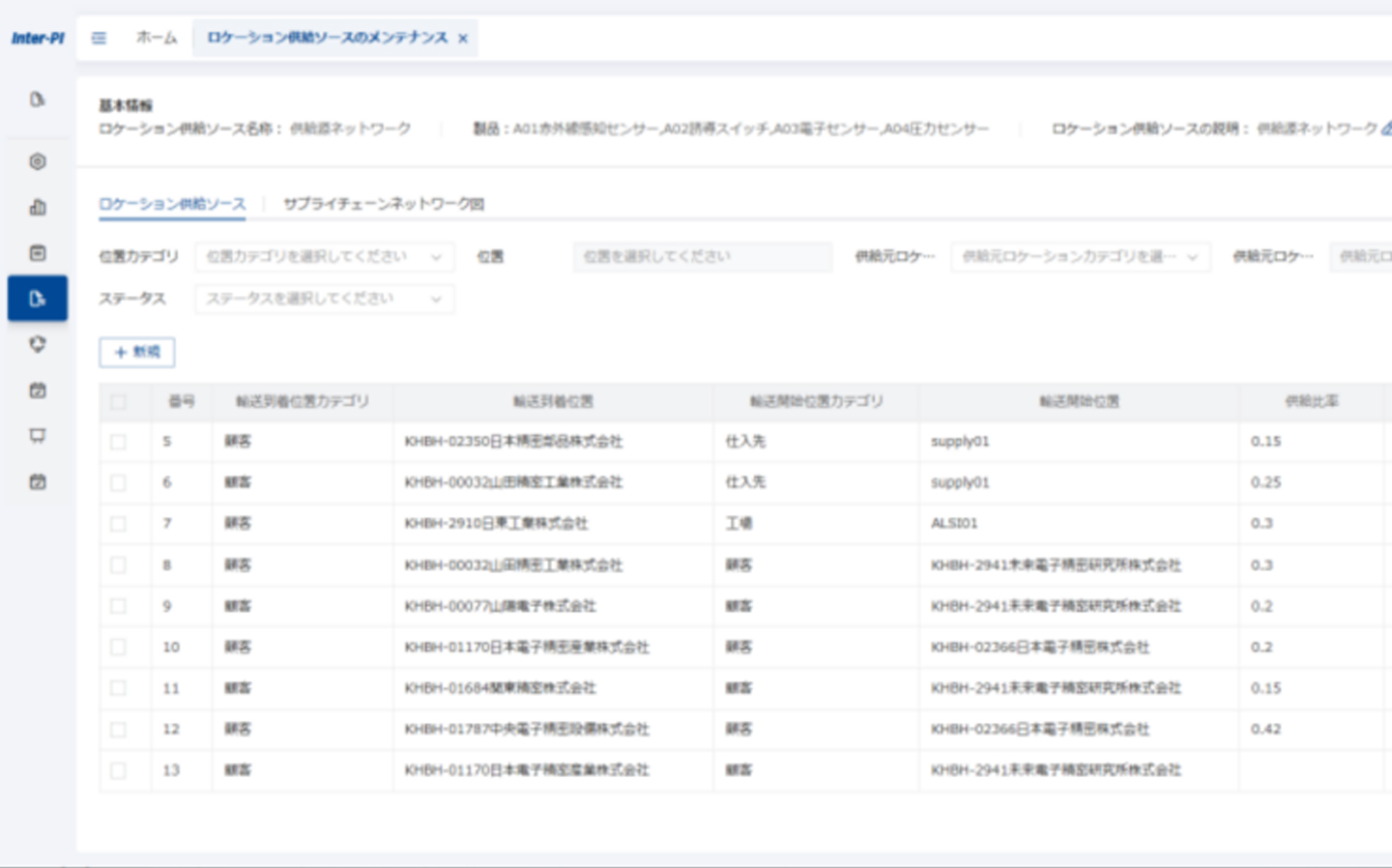
Task: Click the edit pencil beside 供給源ネットワーク description
Action: point(1386,129)
